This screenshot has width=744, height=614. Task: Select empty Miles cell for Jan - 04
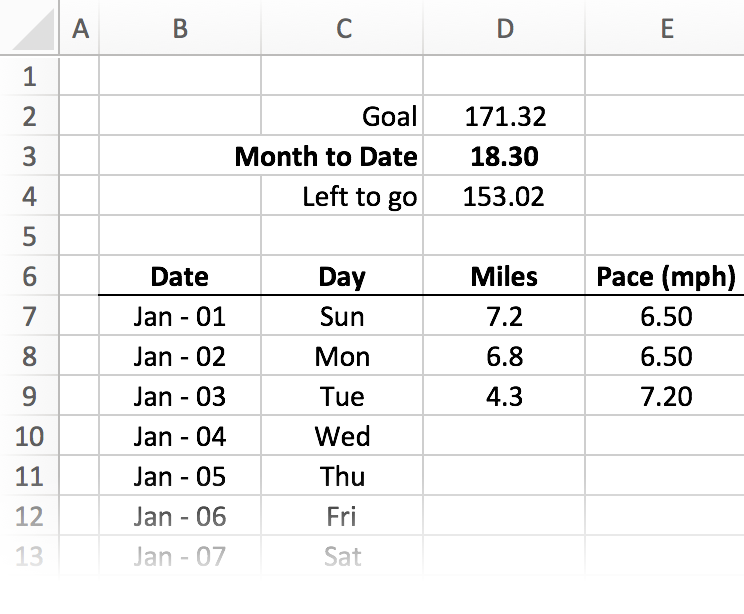coord(504,436)
